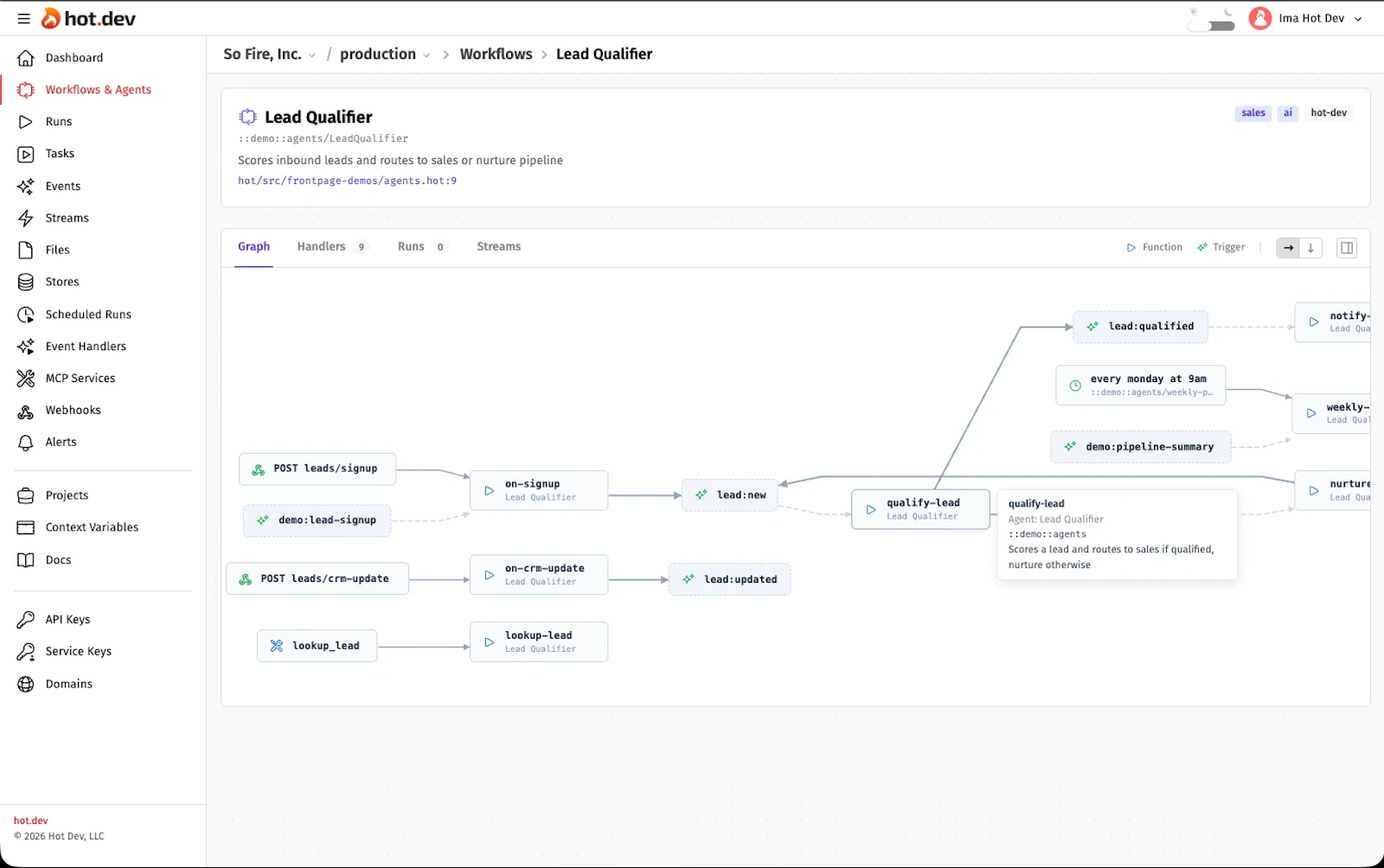Click the Domains globe icon
The width and height of the screenshot is (1384, 868).
[26, 684]
